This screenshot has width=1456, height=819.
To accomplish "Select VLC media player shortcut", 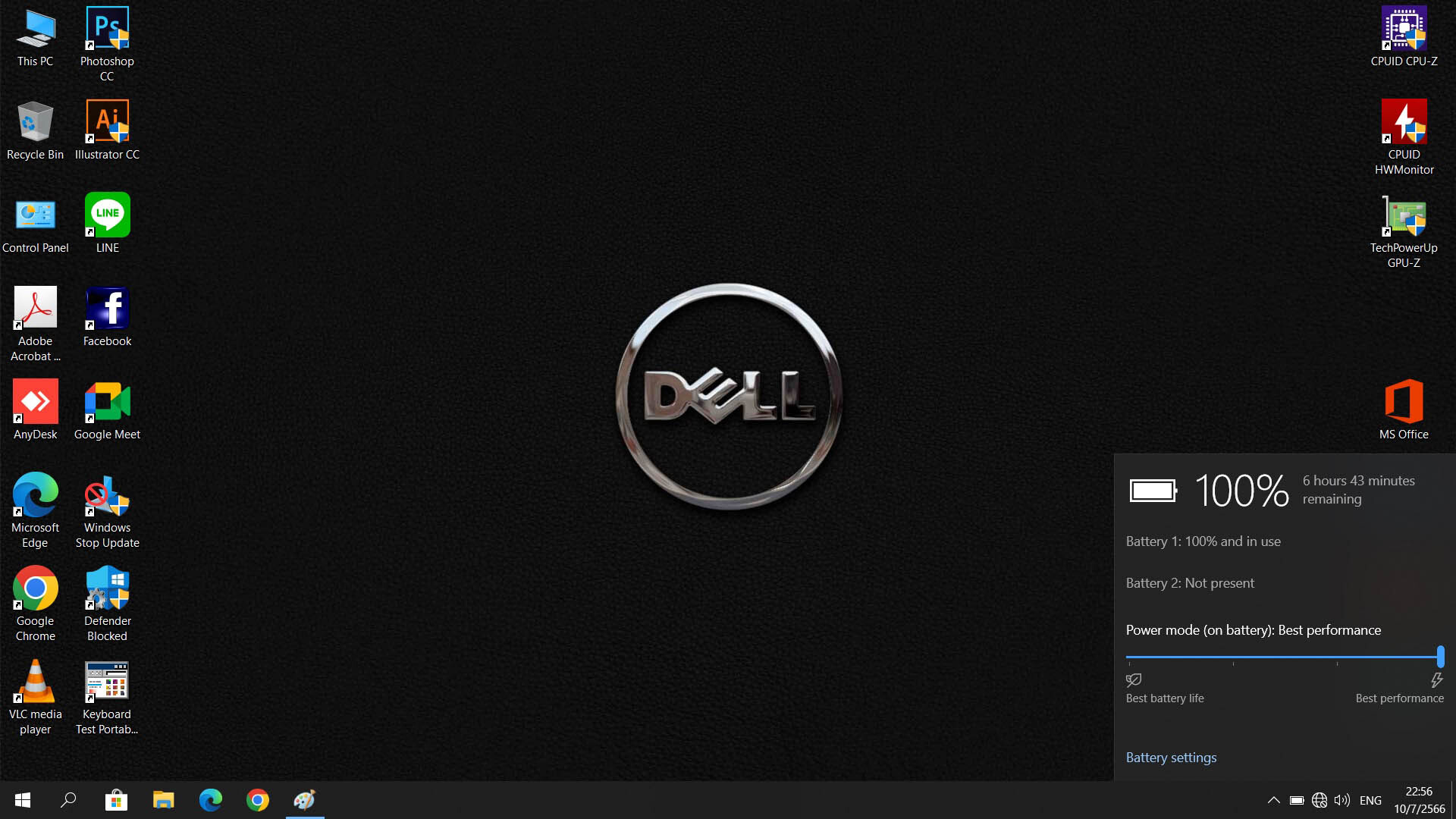I will click(x=35, y=697).
